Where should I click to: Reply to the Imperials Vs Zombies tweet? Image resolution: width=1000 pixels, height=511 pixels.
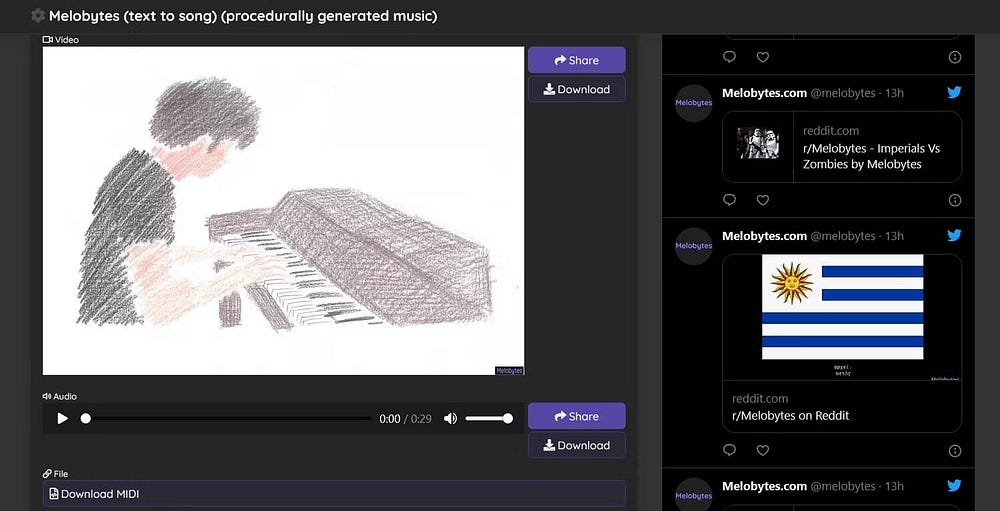tap(730, 200)
